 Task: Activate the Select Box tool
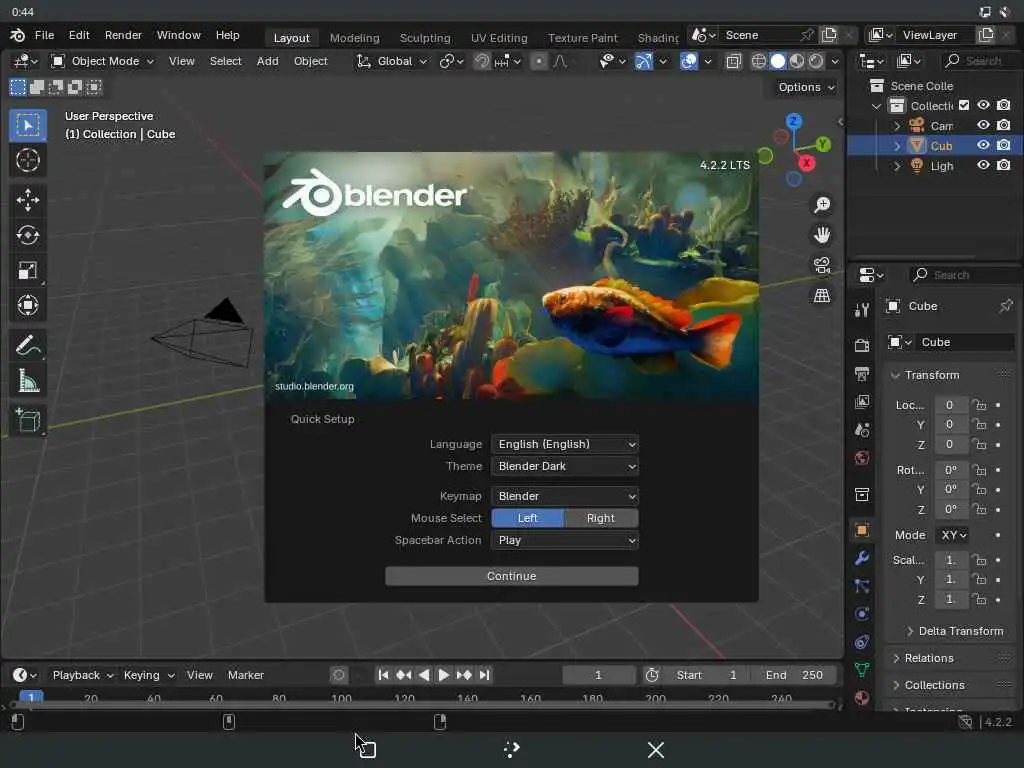point(27,125)
